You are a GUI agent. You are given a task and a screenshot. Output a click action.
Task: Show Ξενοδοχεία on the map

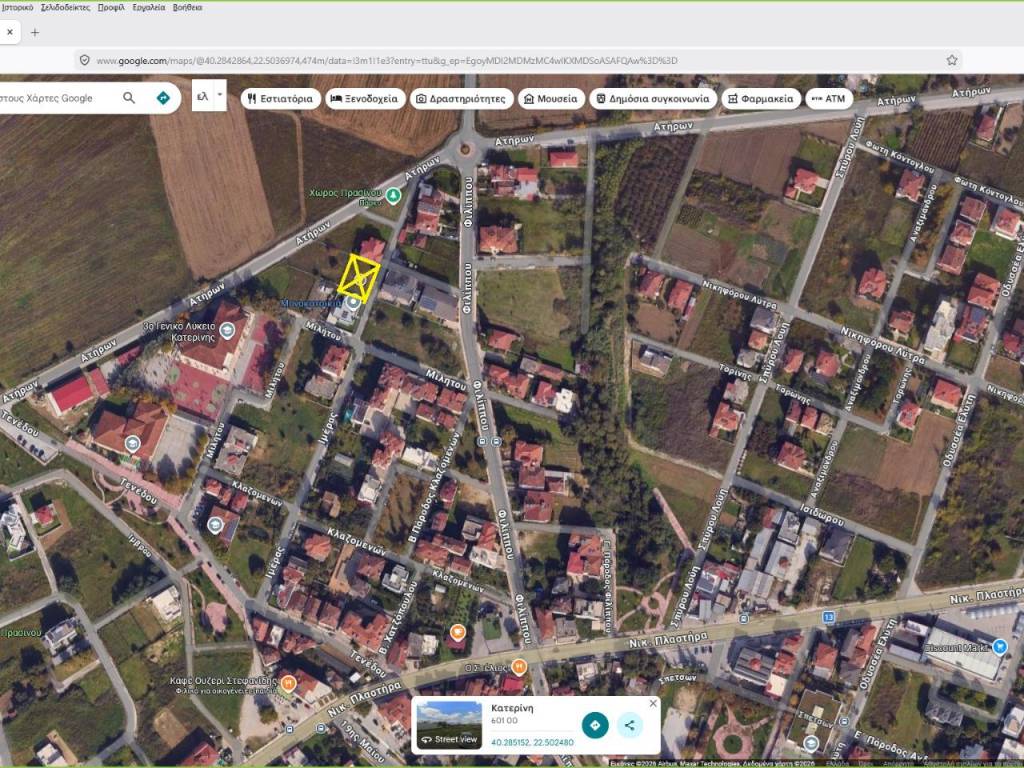pos(366,99)
